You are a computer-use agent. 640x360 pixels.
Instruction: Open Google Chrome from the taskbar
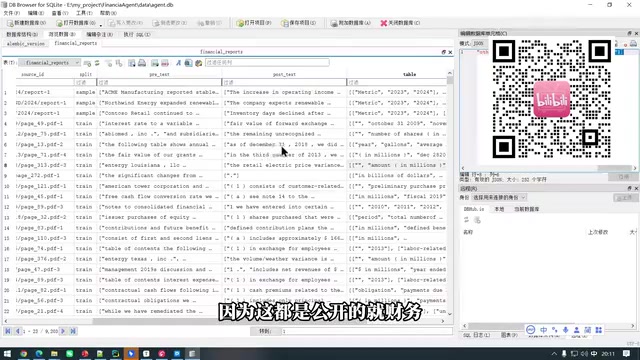[23, 354]
